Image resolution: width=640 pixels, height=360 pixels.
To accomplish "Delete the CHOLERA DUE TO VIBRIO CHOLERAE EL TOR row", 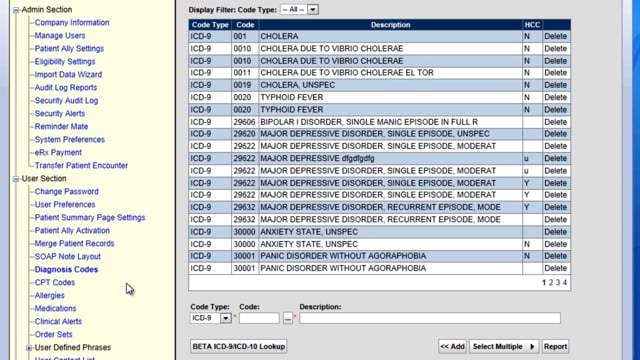I will [x=556, y=73].
